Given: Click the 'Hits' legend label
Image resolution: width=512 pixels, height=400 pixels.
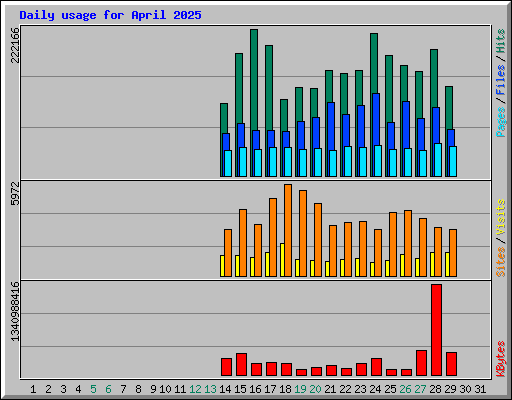Looking at the screenshot, I should pyautogui.click(x=500, y=41).
